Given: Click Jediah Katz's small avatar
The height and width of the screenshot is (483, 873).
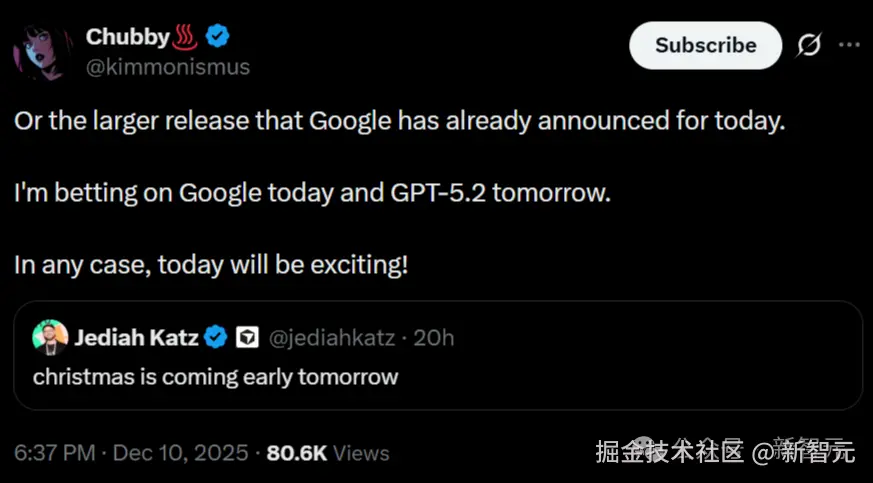Looking at the screenshot, I should 50,338.
